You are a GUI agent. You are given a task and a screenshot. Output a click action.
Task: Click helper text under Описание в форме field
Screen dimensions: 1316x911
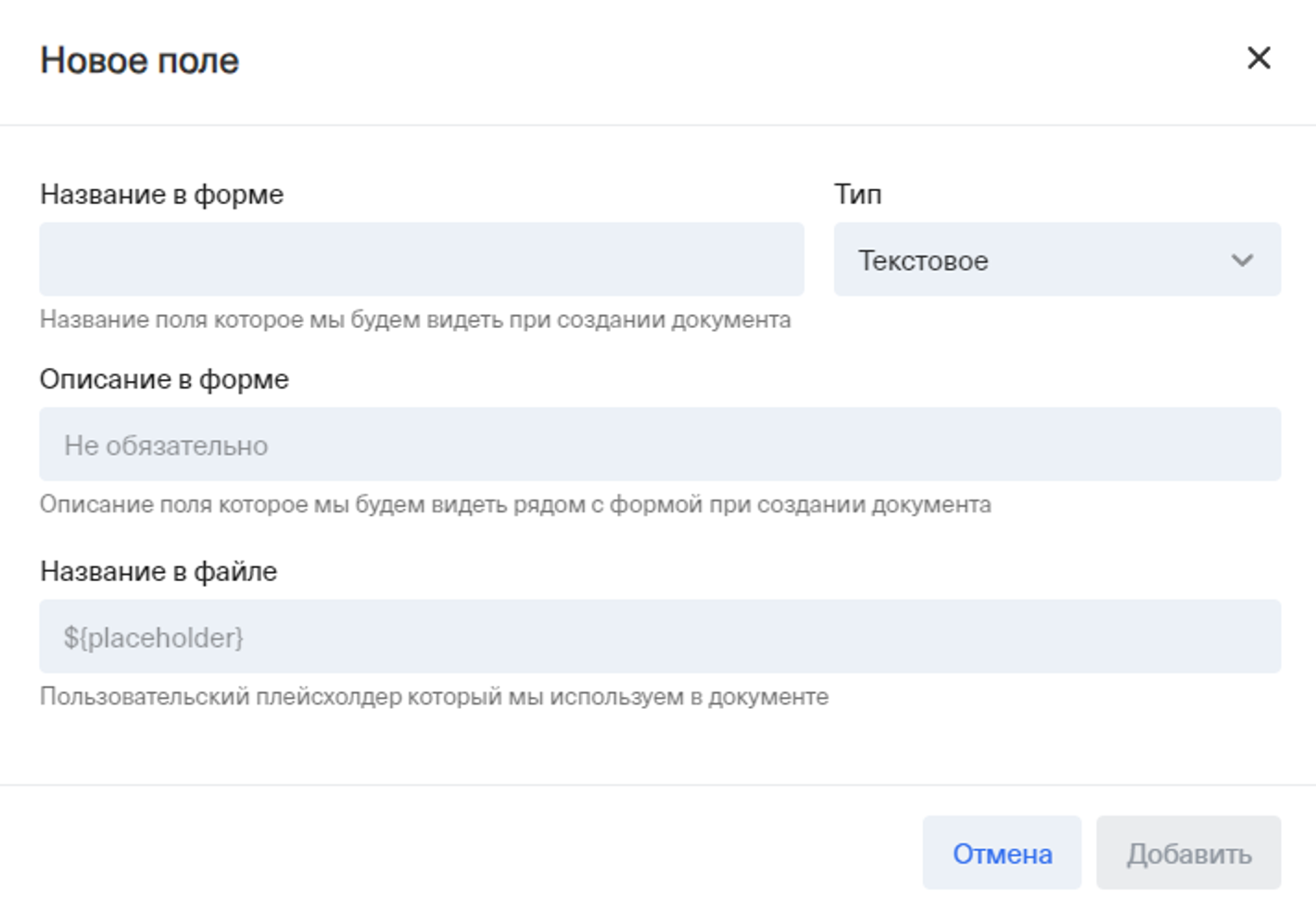coord(515,505)
